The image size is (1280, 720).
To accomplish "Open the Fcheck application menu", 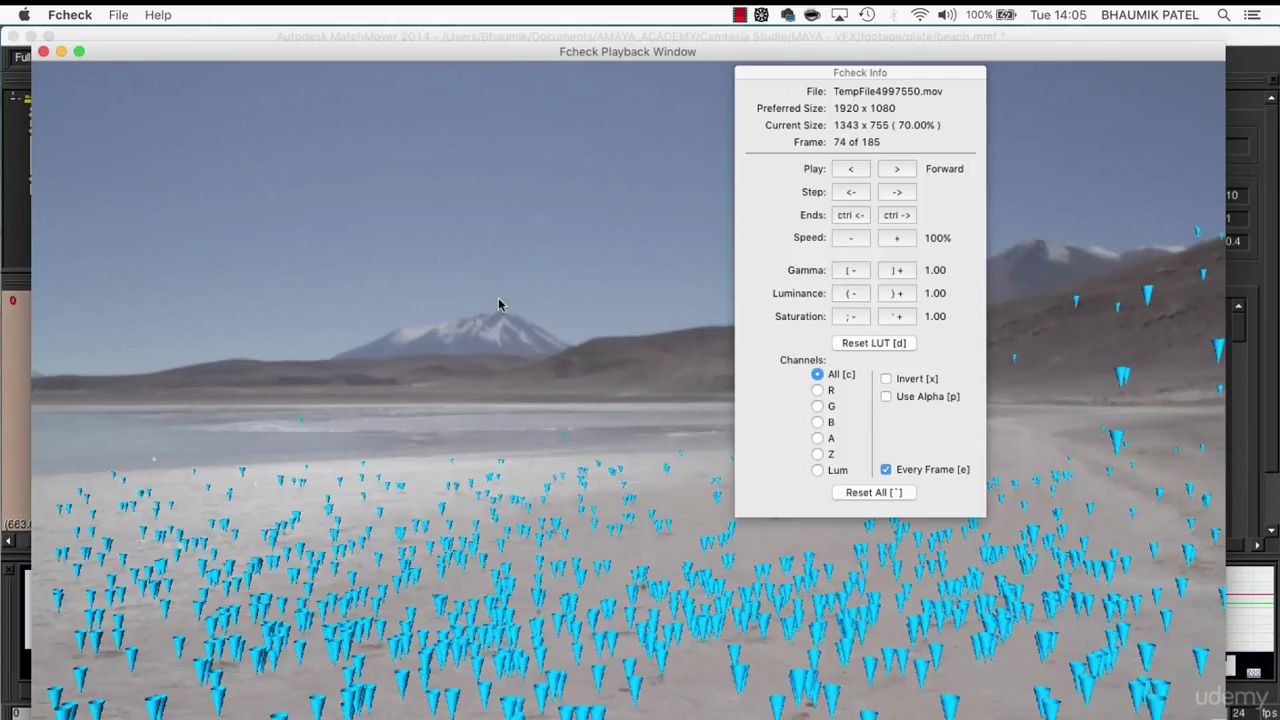I will point(70,14).
